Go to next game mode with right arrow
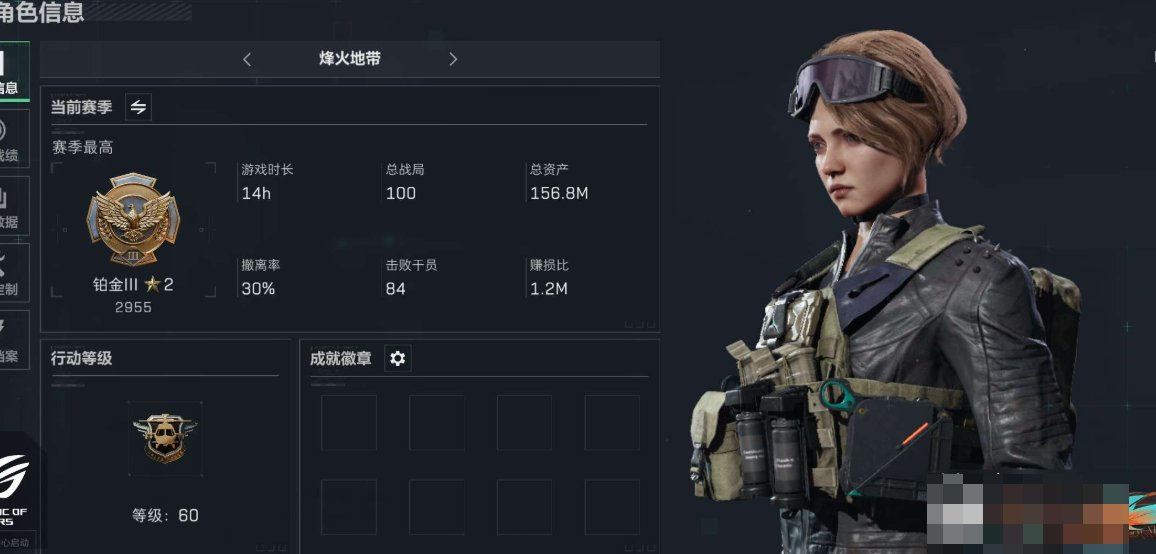 453,60
